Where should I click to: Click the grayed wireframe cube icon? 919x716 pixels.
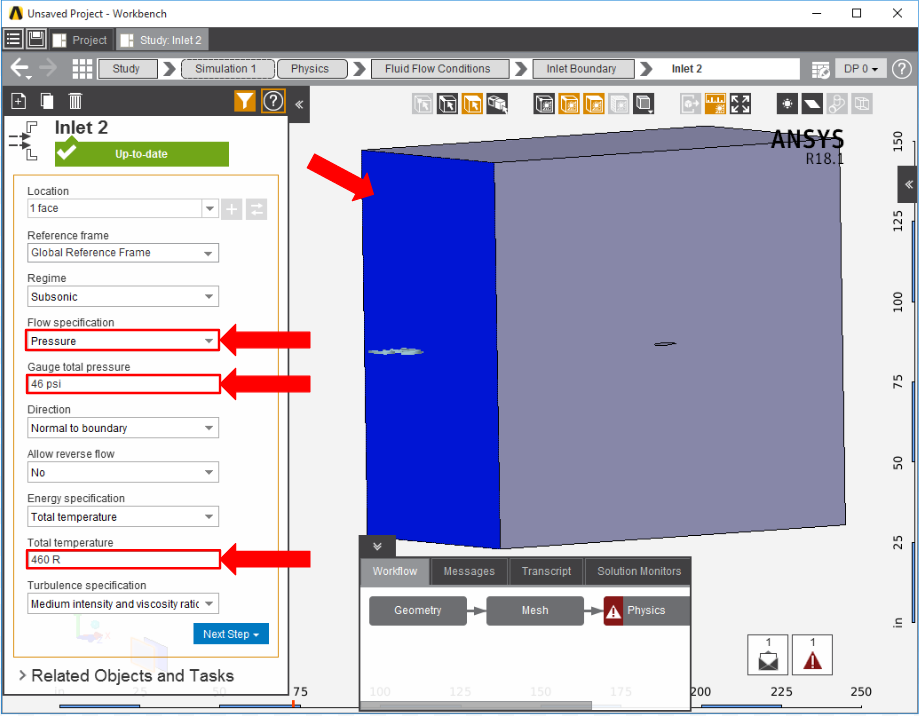[x=862, y=104]
